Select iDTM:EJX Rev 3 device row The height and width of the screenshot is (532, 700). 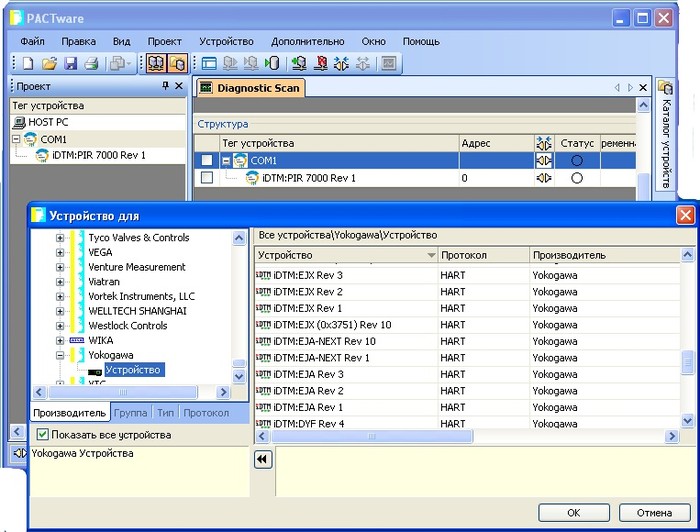[467, 275]
